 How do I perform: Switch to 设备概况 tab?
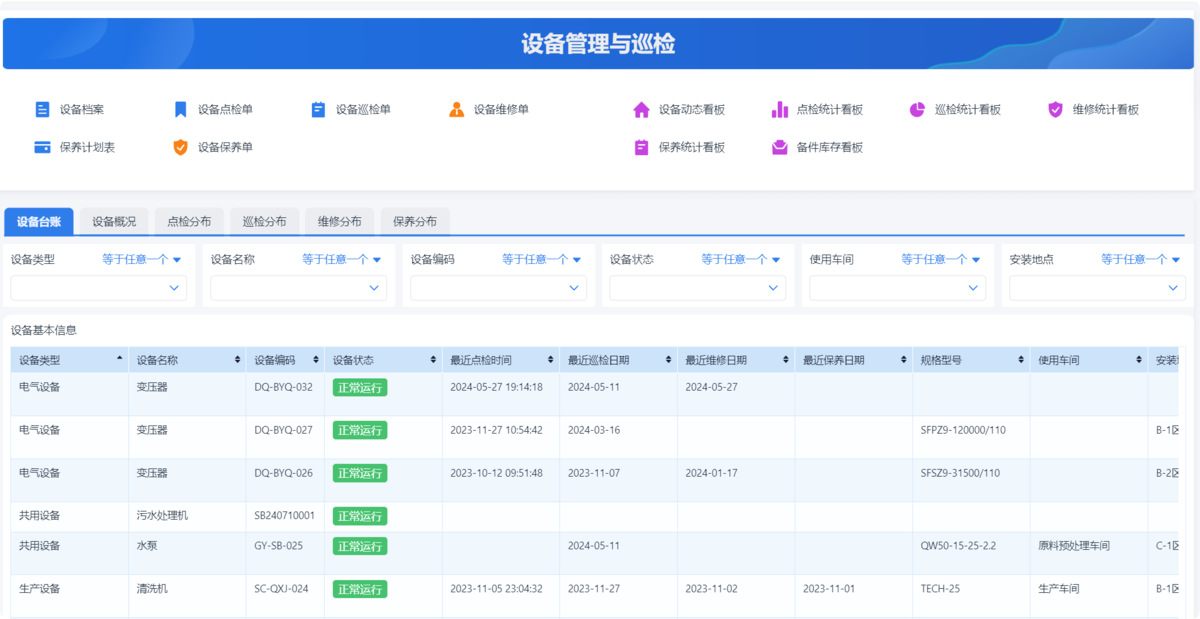114,222
